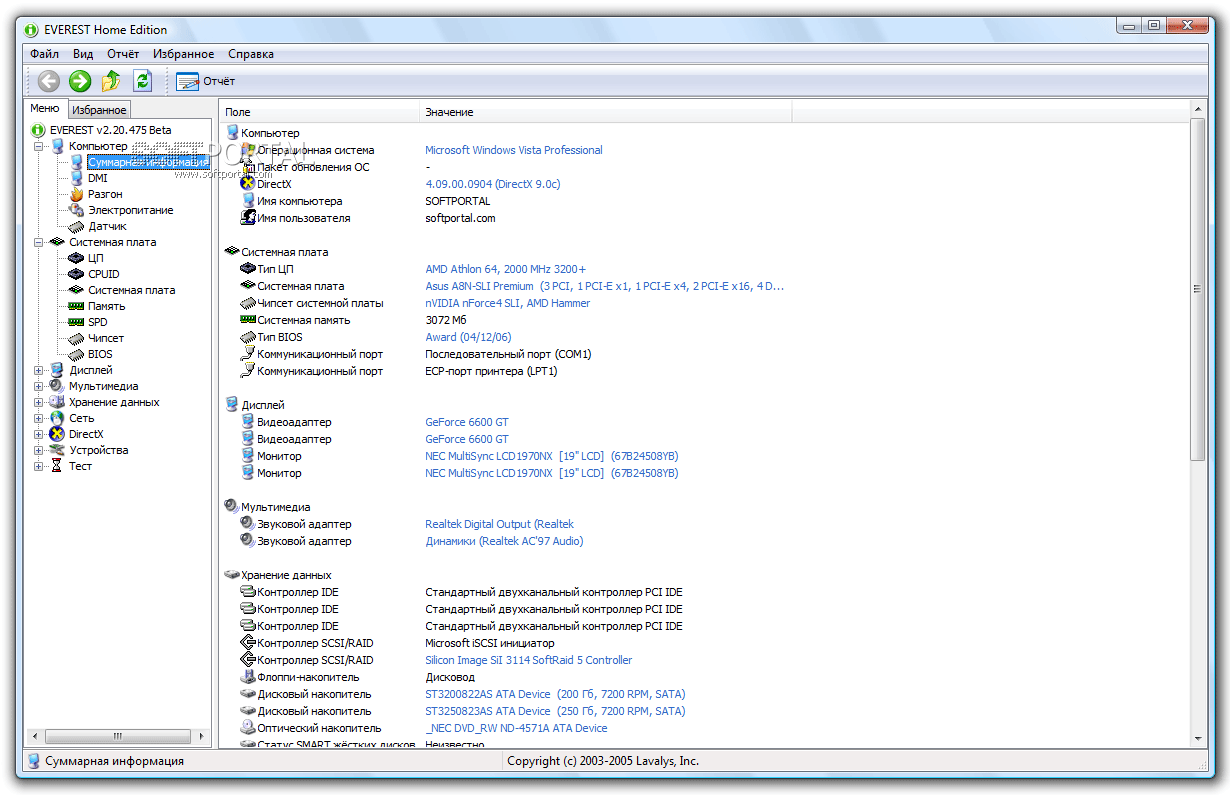The height and width of the screenshot is (795, 1230).
Task: Select the Хранение данных icon in tree
Action: click(57, 402)
